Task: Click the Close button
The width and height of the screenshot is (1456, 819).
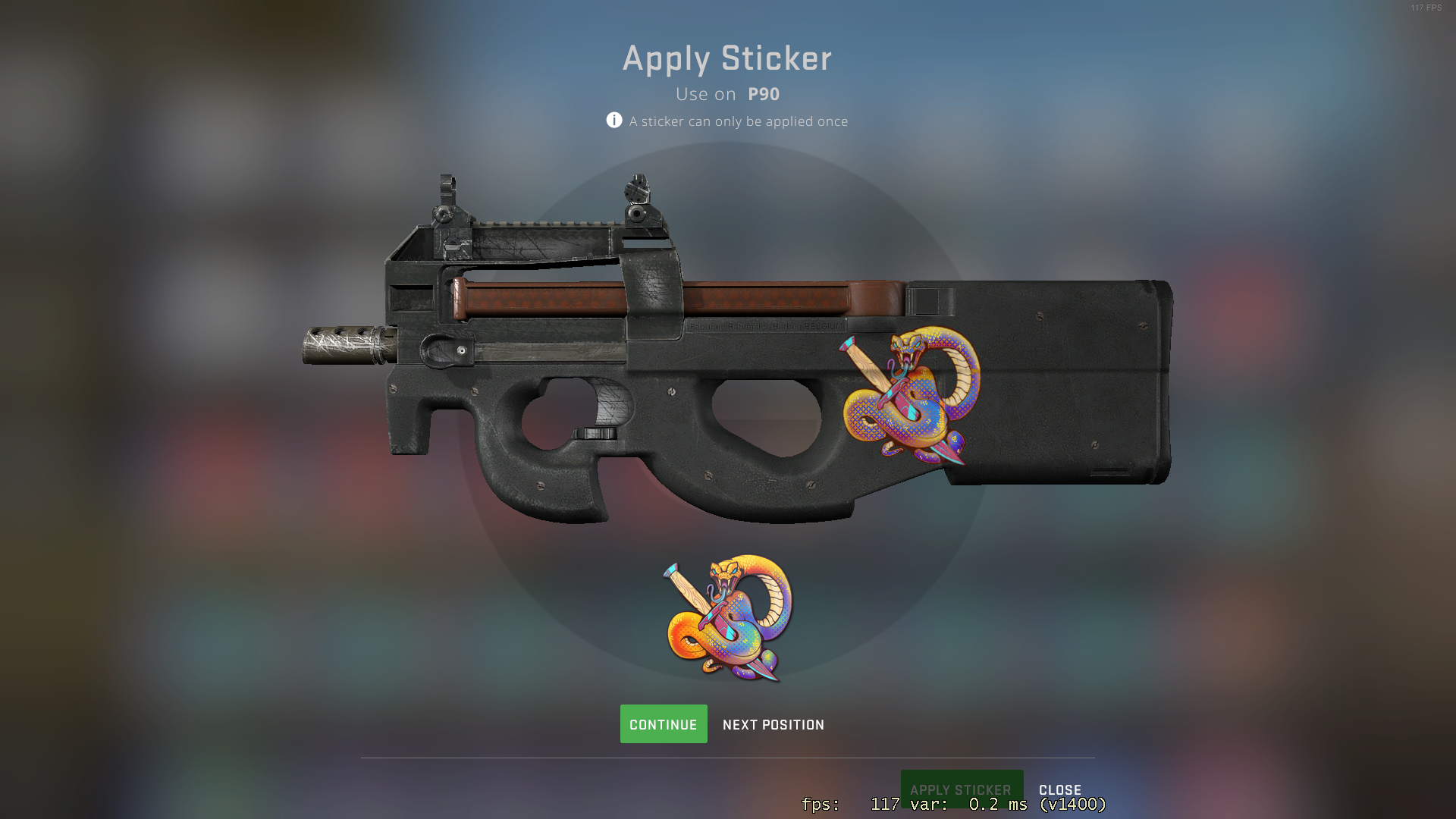Action: [1060, 789]
